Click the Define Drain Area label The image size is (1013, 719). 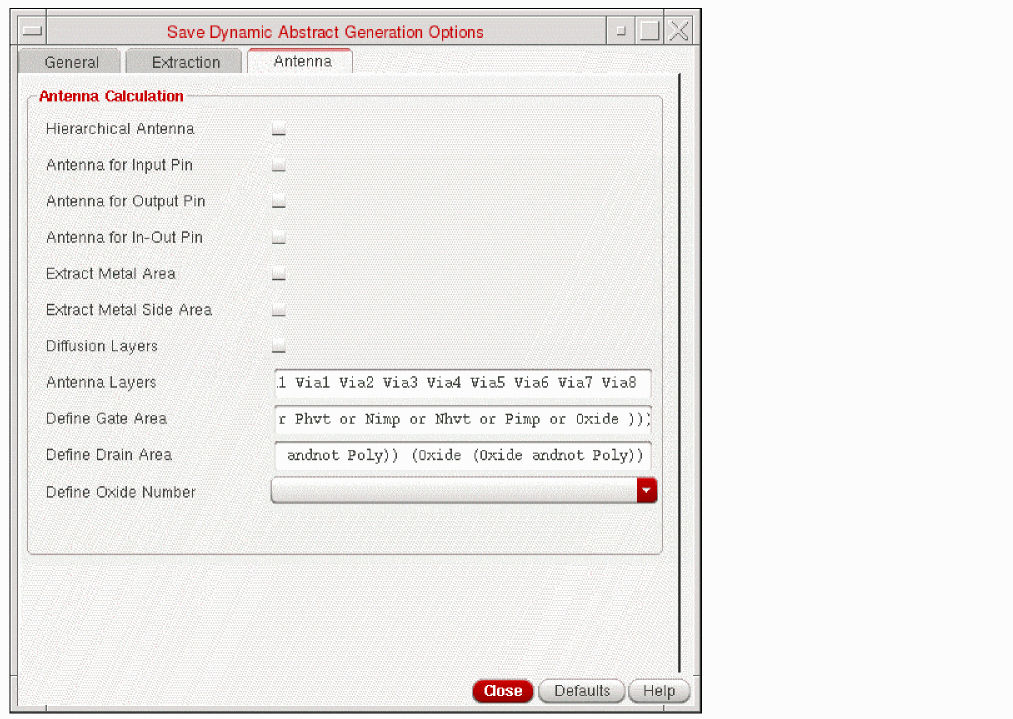(109, 455)
